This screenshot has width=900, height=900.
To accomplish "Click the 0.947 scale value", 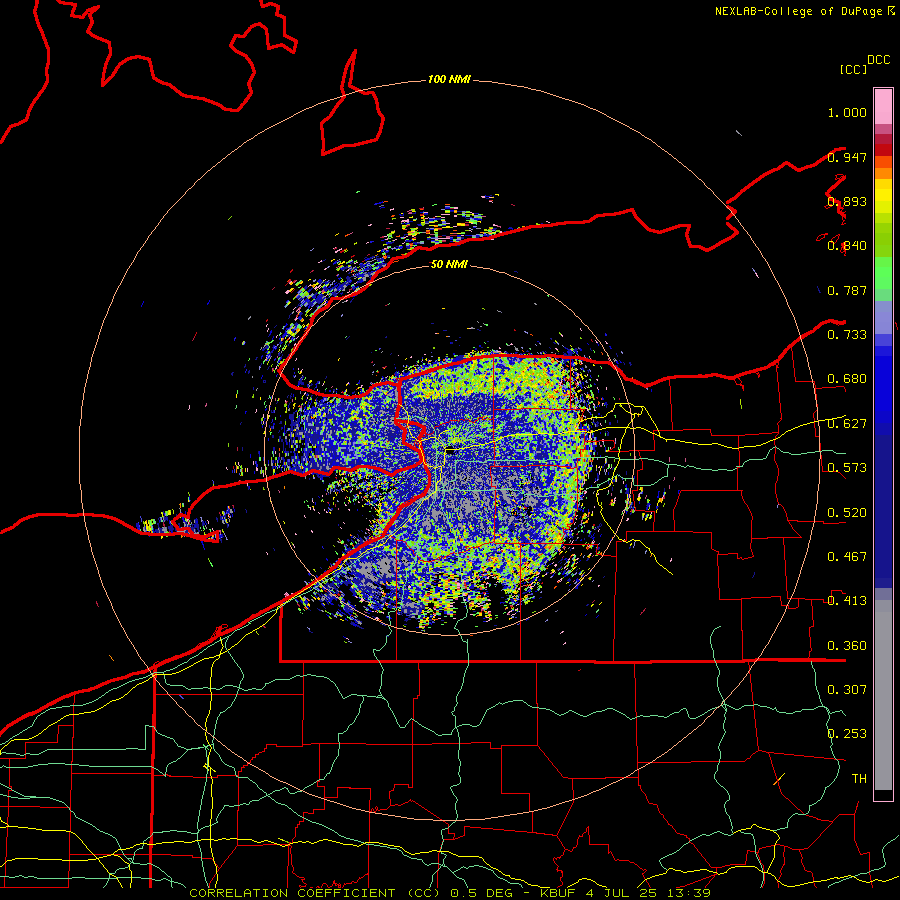I will [847, 157].
